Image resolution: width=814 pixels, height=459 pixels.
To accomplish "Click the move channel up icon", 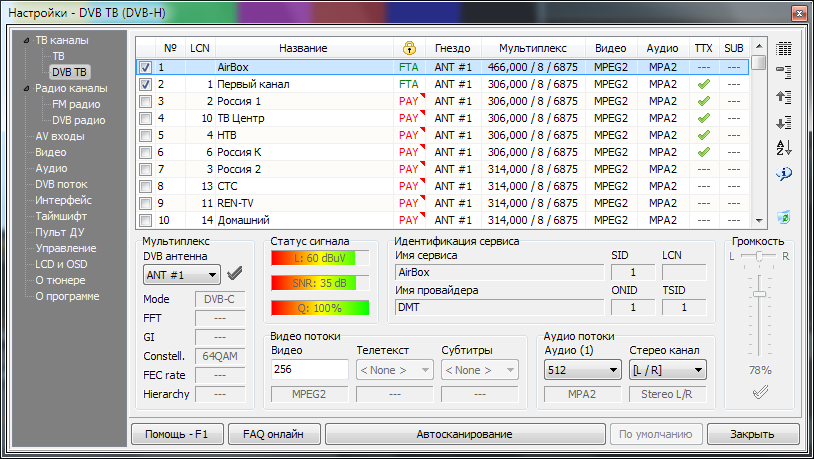I will pyautogui.click(x=784, y=97).
